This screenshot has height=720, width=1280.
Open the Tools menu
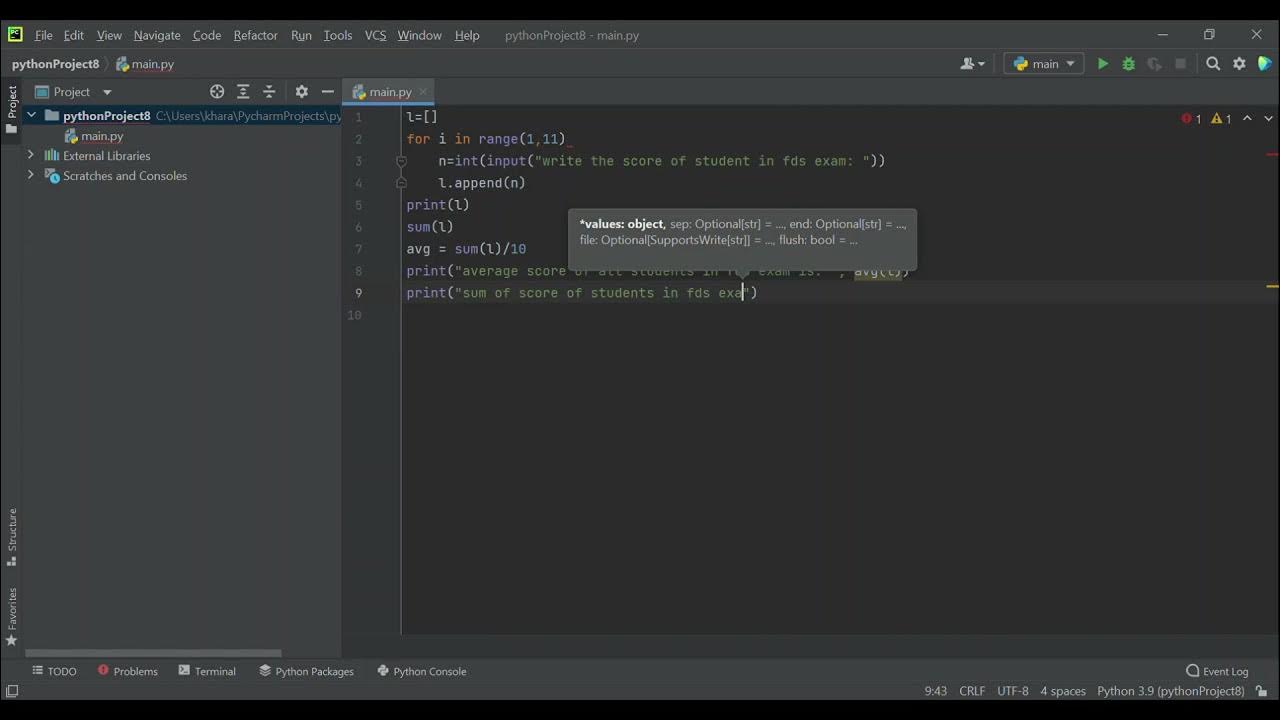(338, 35)
